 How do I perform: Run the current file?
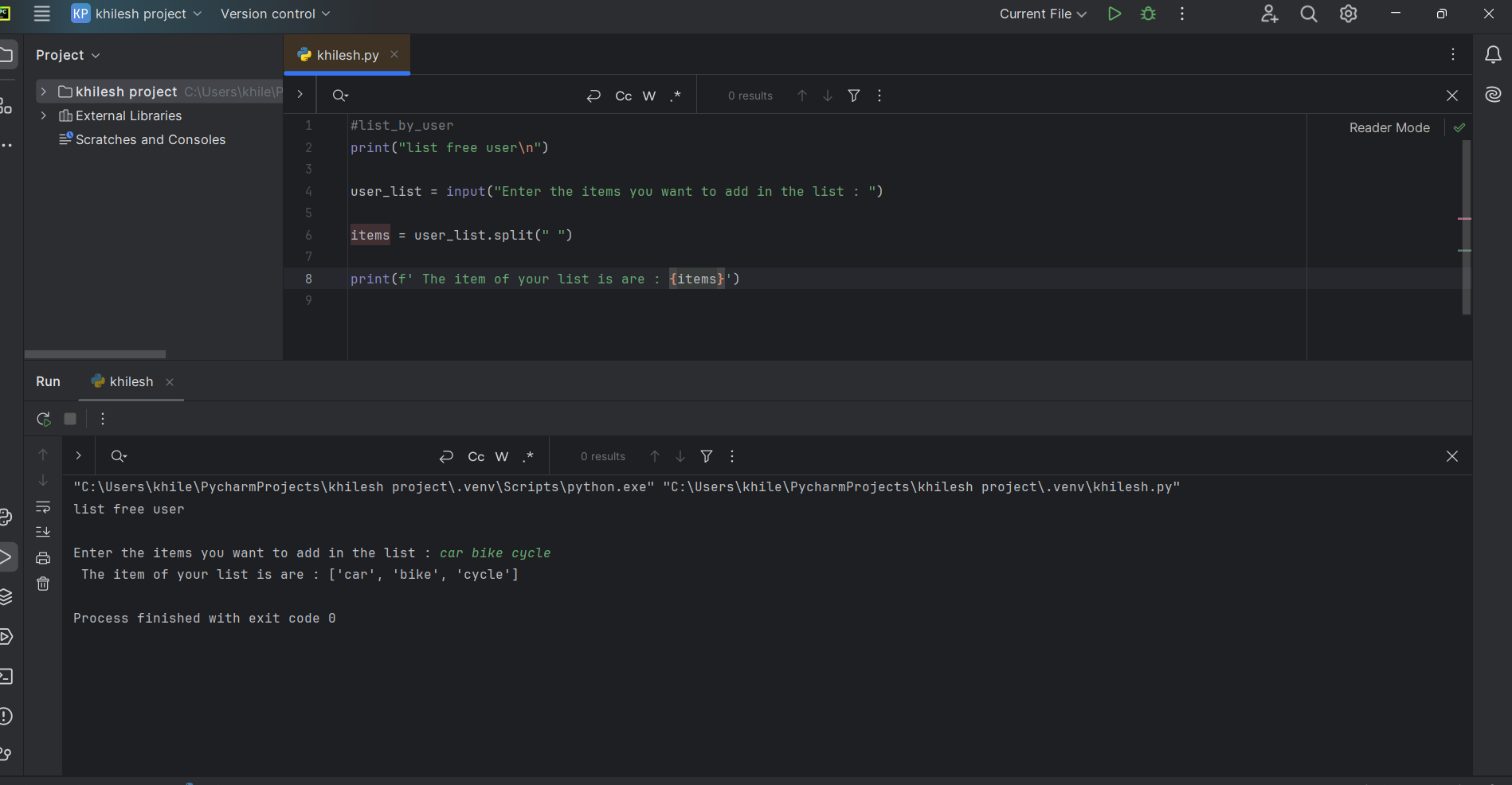[x=1114, y=14]
